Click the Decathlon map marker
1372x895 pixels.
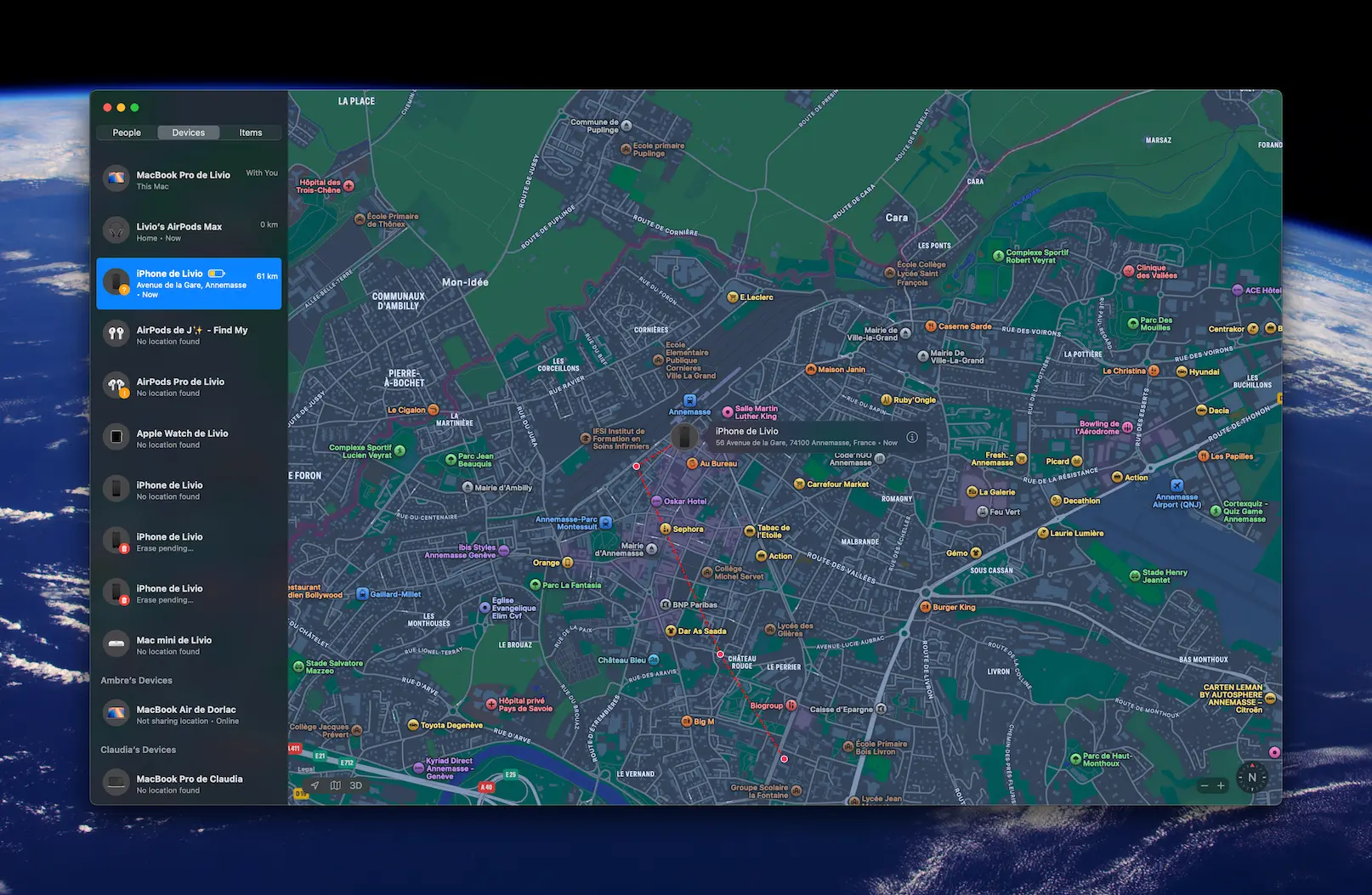(1056, 501)
